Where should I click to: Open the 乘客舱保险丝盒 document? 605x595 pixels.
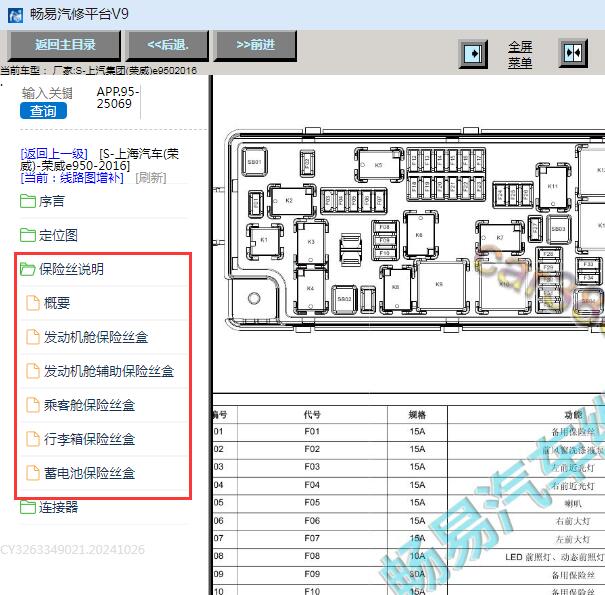pyautogui.click(x=90, y=405)
